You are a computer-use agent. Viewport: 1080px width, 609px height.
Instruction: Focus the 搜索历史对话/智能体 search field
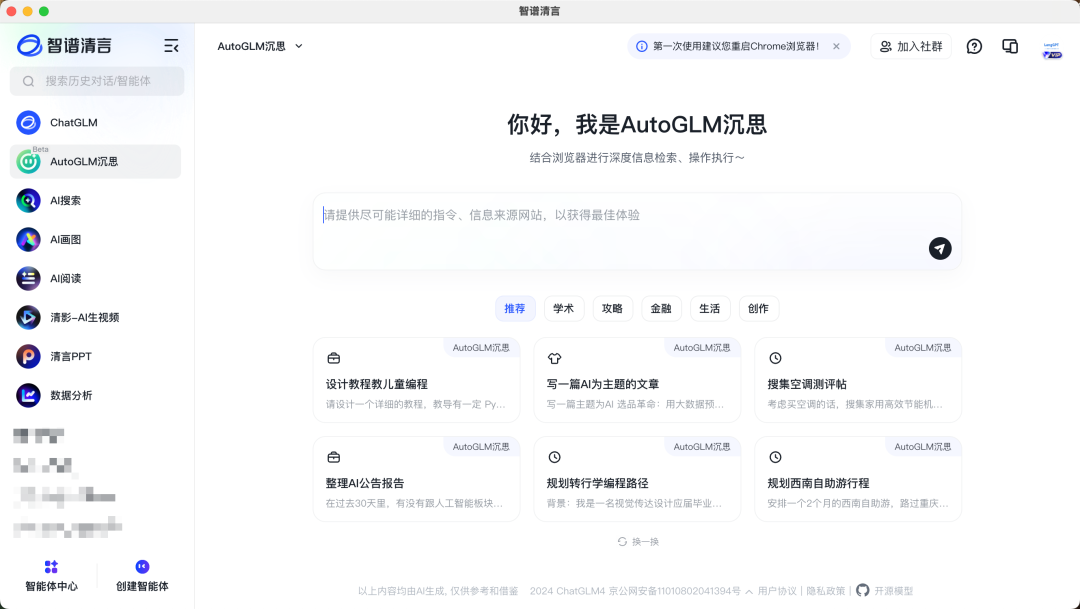(x=97, y=81)
